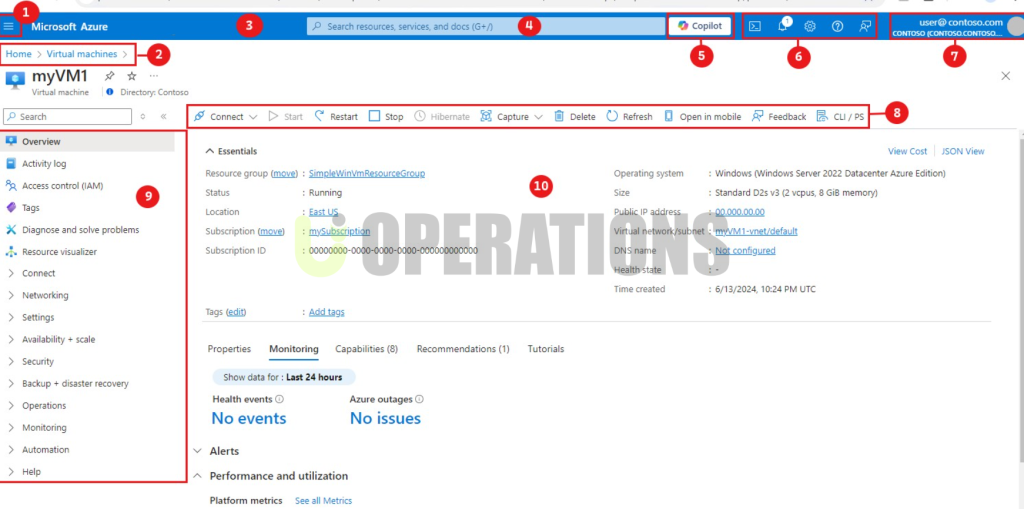Open the Recommendations (1) tab

(463, 349)
